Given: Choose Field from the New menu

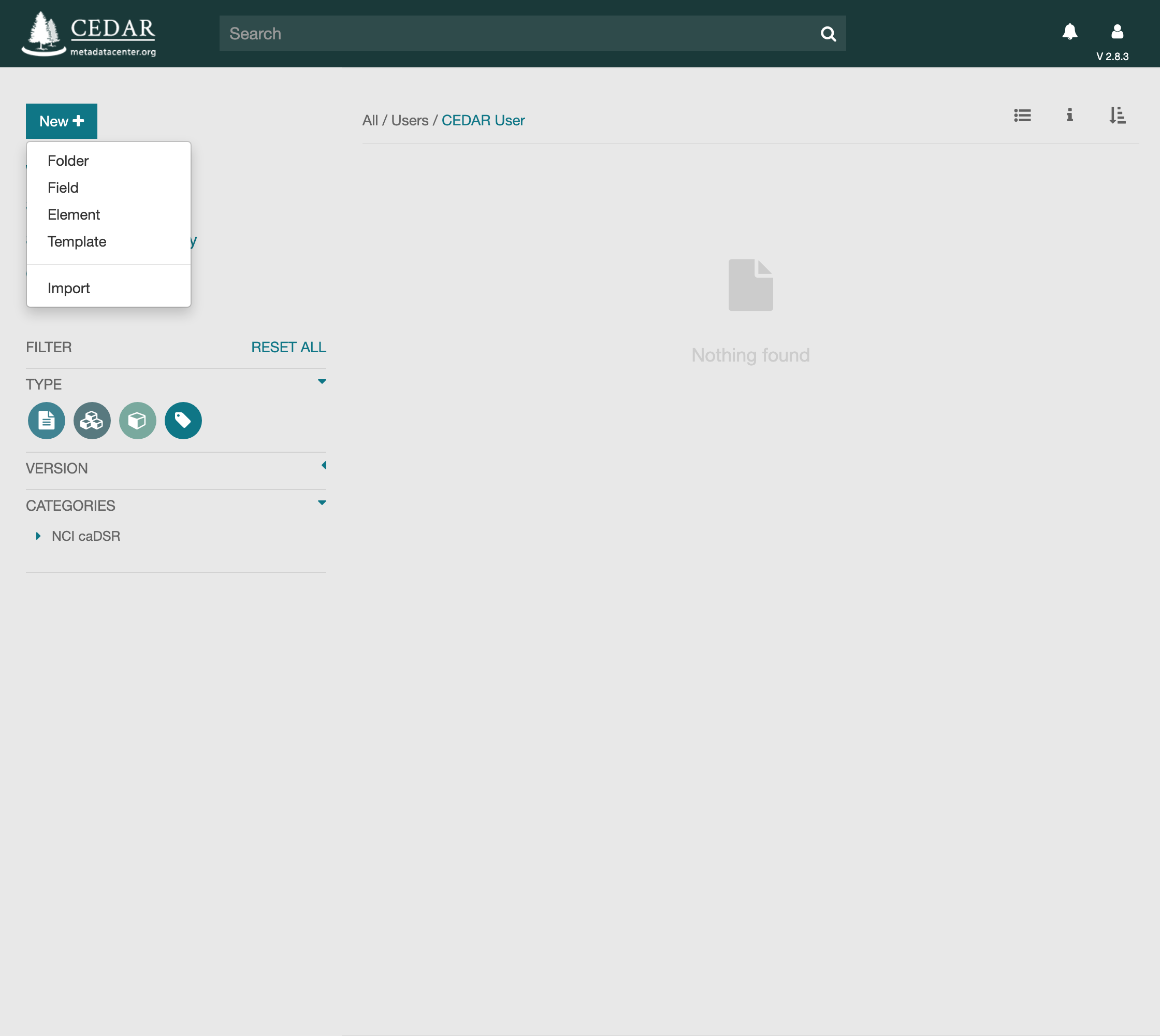Looking at the screenshot, I should click(x=109, y=188).
